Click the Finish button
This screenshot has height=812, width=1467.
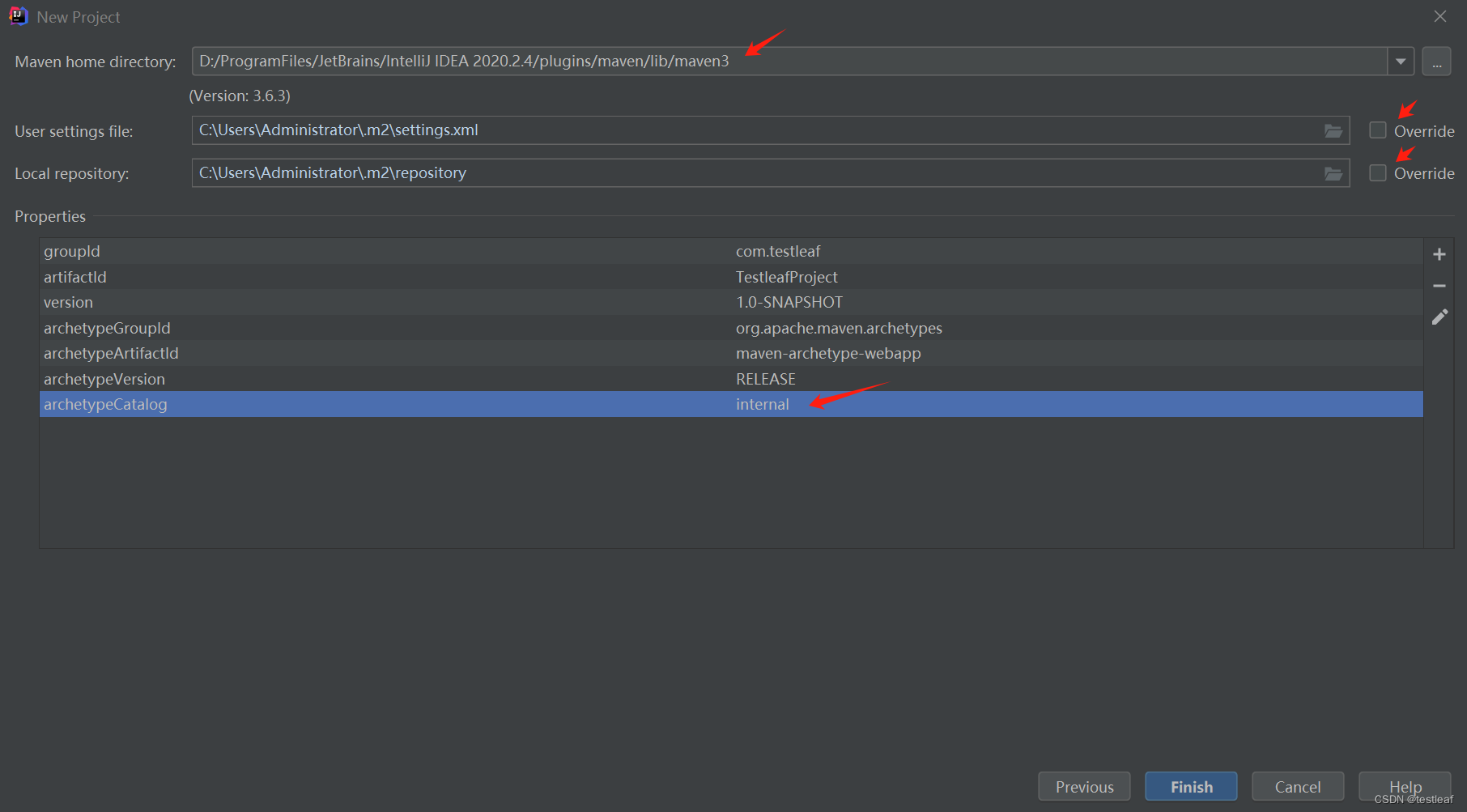coord(1191,786)
